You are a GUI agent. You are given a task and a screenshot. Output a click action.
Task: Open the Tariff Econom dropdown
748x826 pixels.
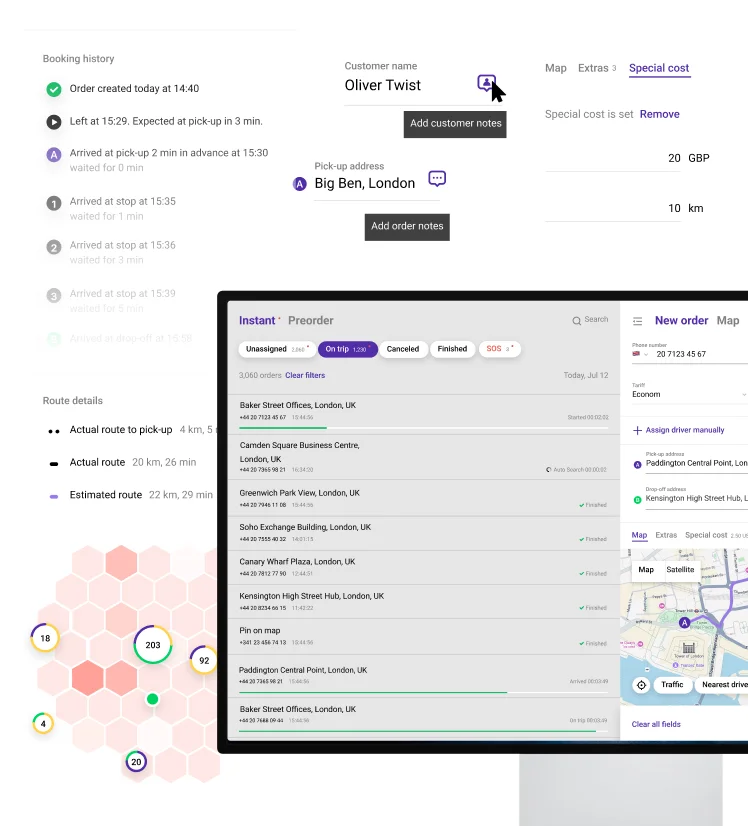pos(688,394)
